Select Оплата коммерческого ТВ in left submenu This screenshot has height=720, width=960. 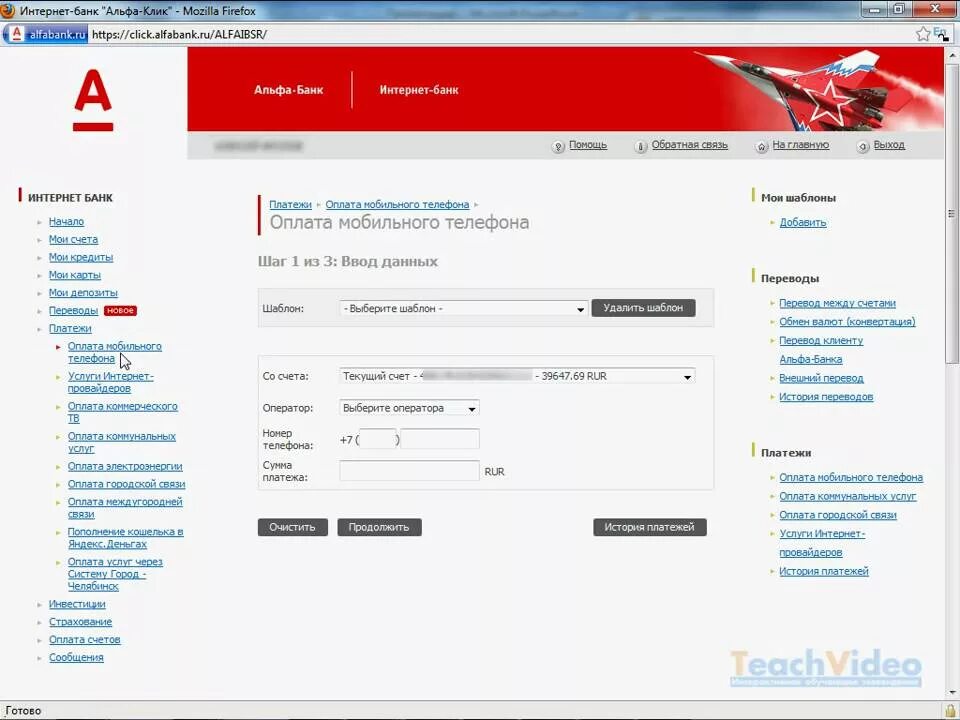tap(122, 412)
